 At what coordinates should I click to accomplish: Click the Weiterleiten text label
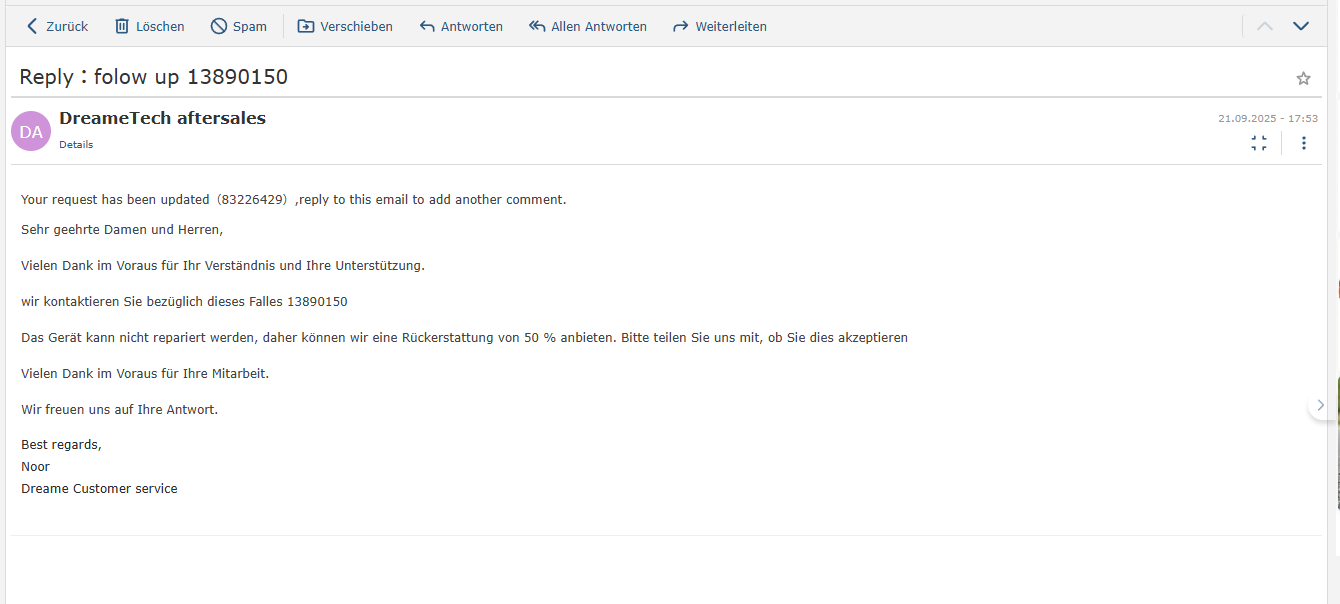tap(731, 27)
